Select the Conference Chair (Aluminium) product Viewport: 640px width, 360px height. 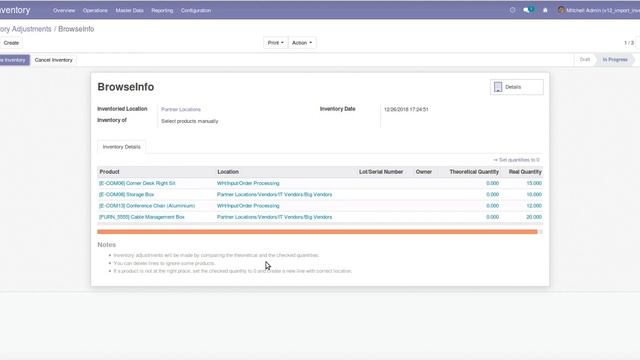[x=147, y=206]
